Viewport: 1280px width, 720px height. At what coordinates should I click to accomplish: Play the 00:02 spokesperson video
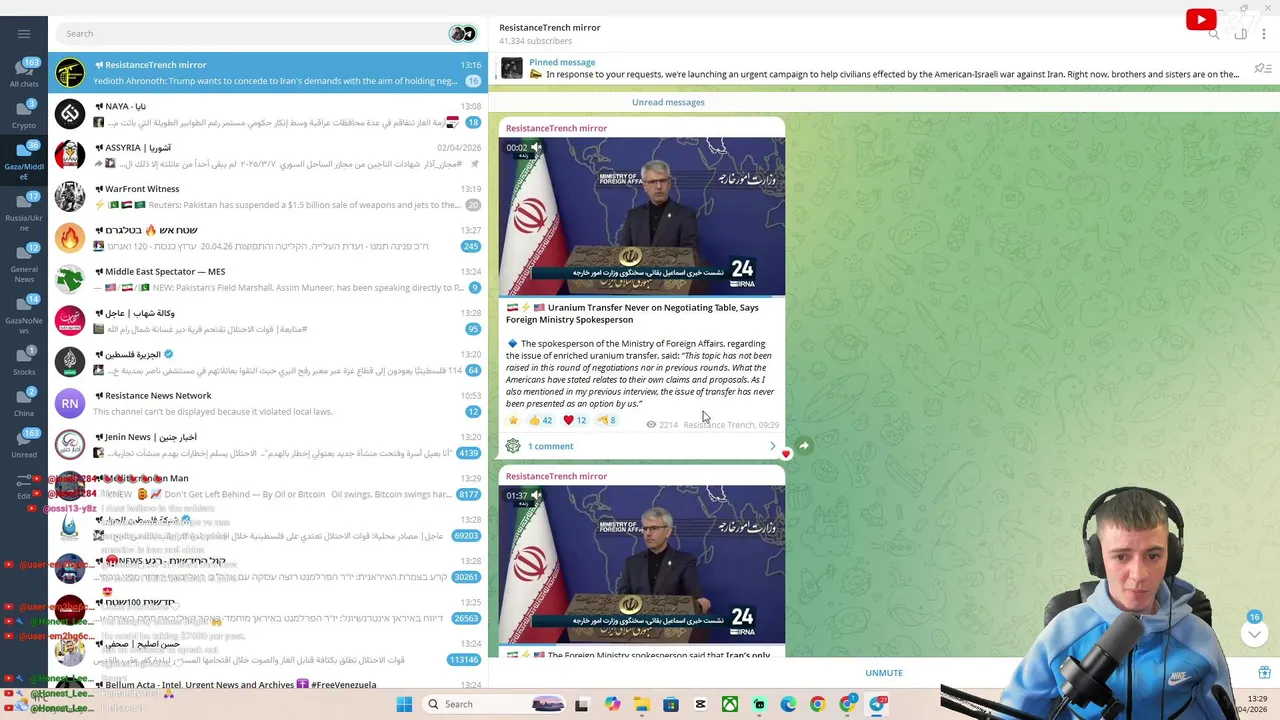(x=642, y=216)
